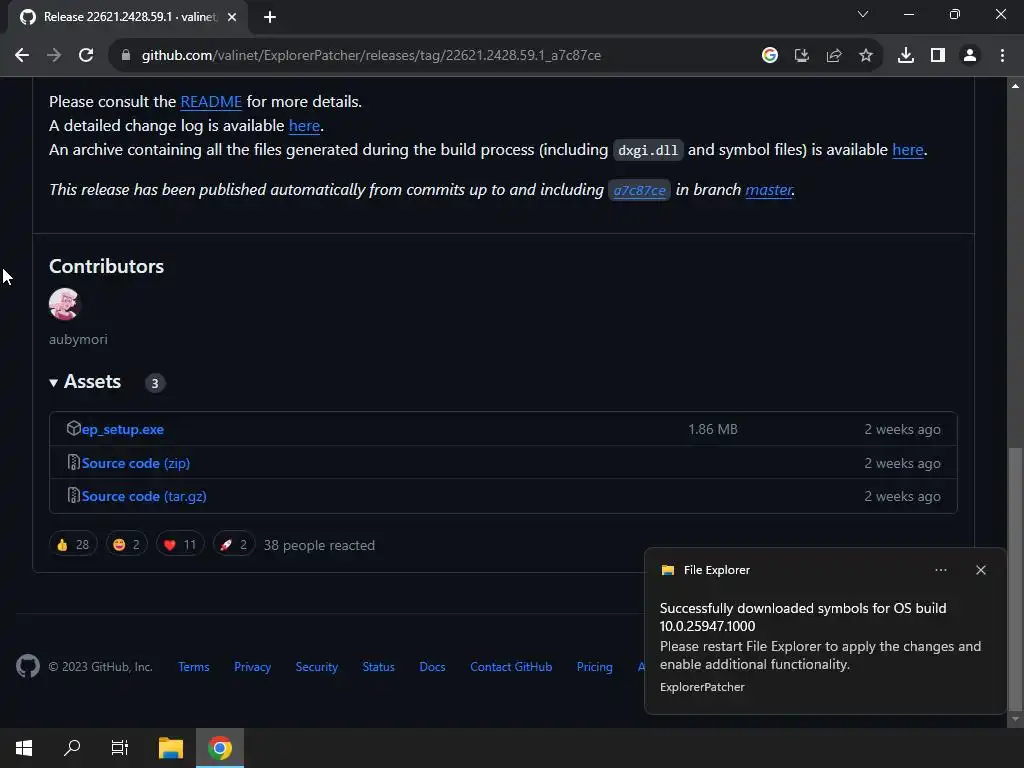Open Chrome profile menu
Image resolution: width=1024 pixels, height=768 pixels.
pyautogui.click(x=970, y=56)
